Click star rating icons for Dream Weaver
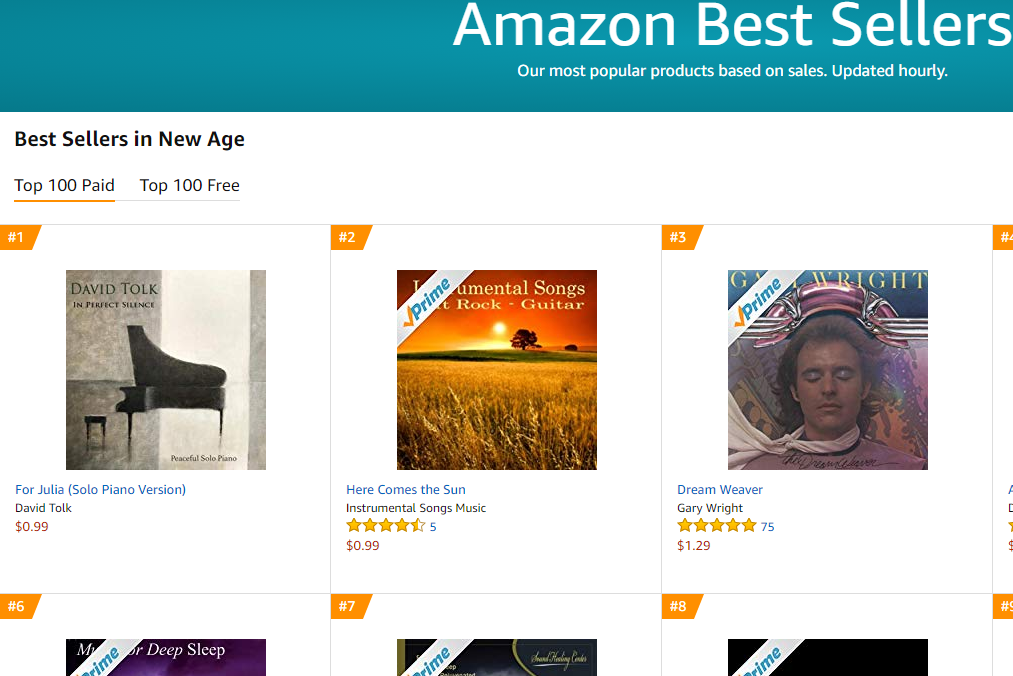Image resolution: width=1013 pixels, height=676 pixels. [x=716, y=526]
